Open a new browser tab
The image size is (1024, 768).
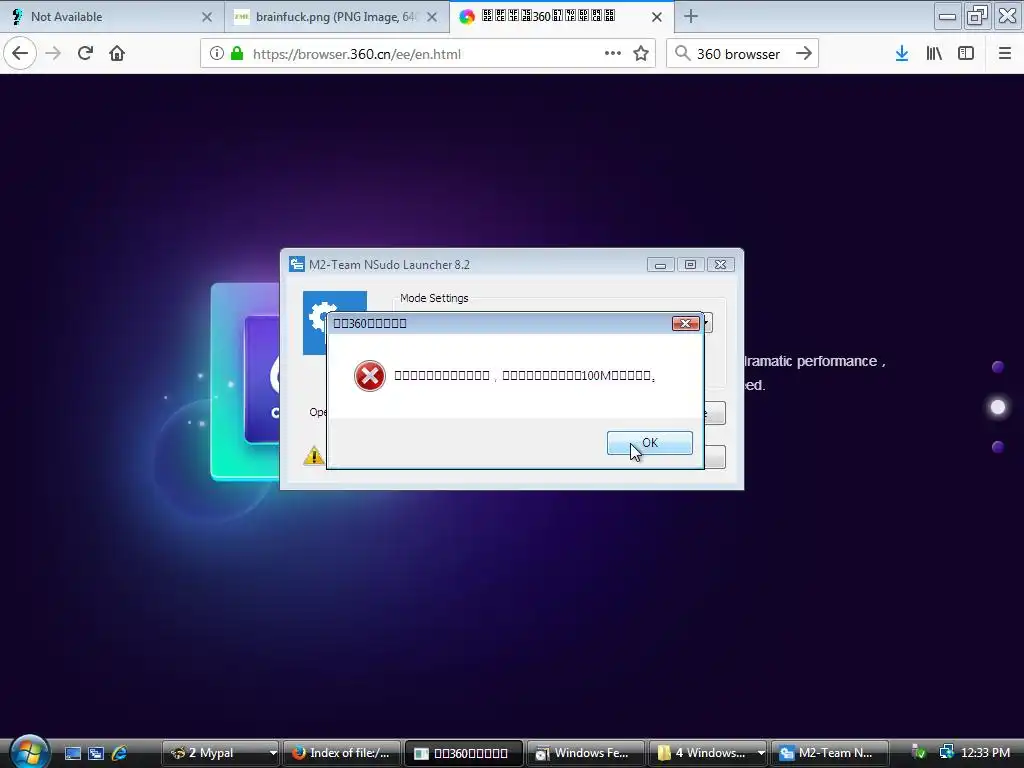tap(690, 17)
